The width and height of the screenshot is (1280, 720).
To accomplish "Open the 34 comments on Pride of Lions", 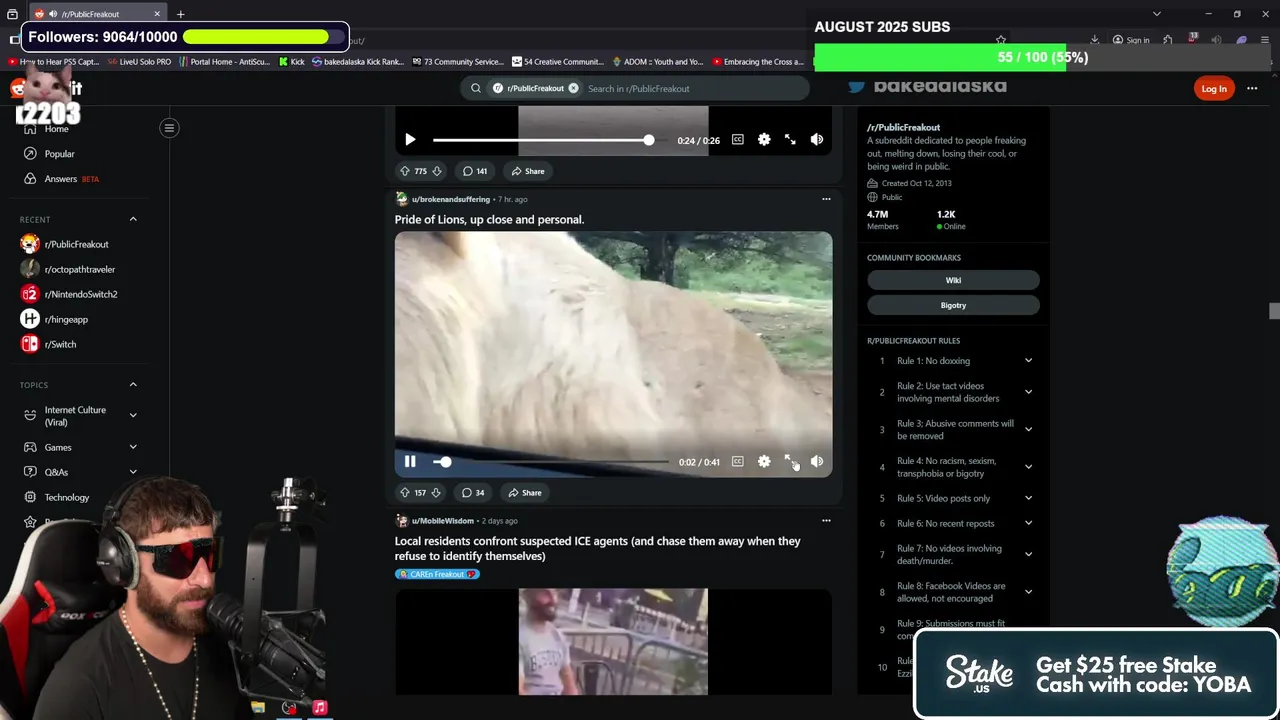I will coord(473,493).
